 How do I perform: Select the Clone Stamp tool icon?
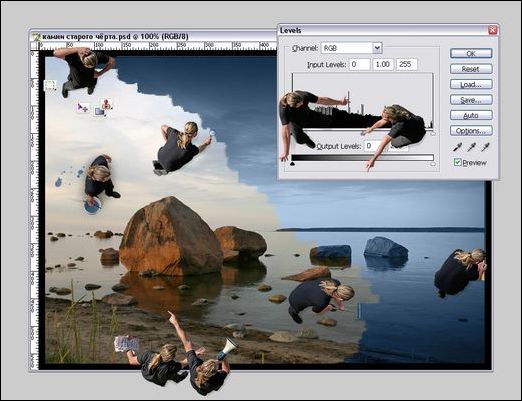point(106,104)
